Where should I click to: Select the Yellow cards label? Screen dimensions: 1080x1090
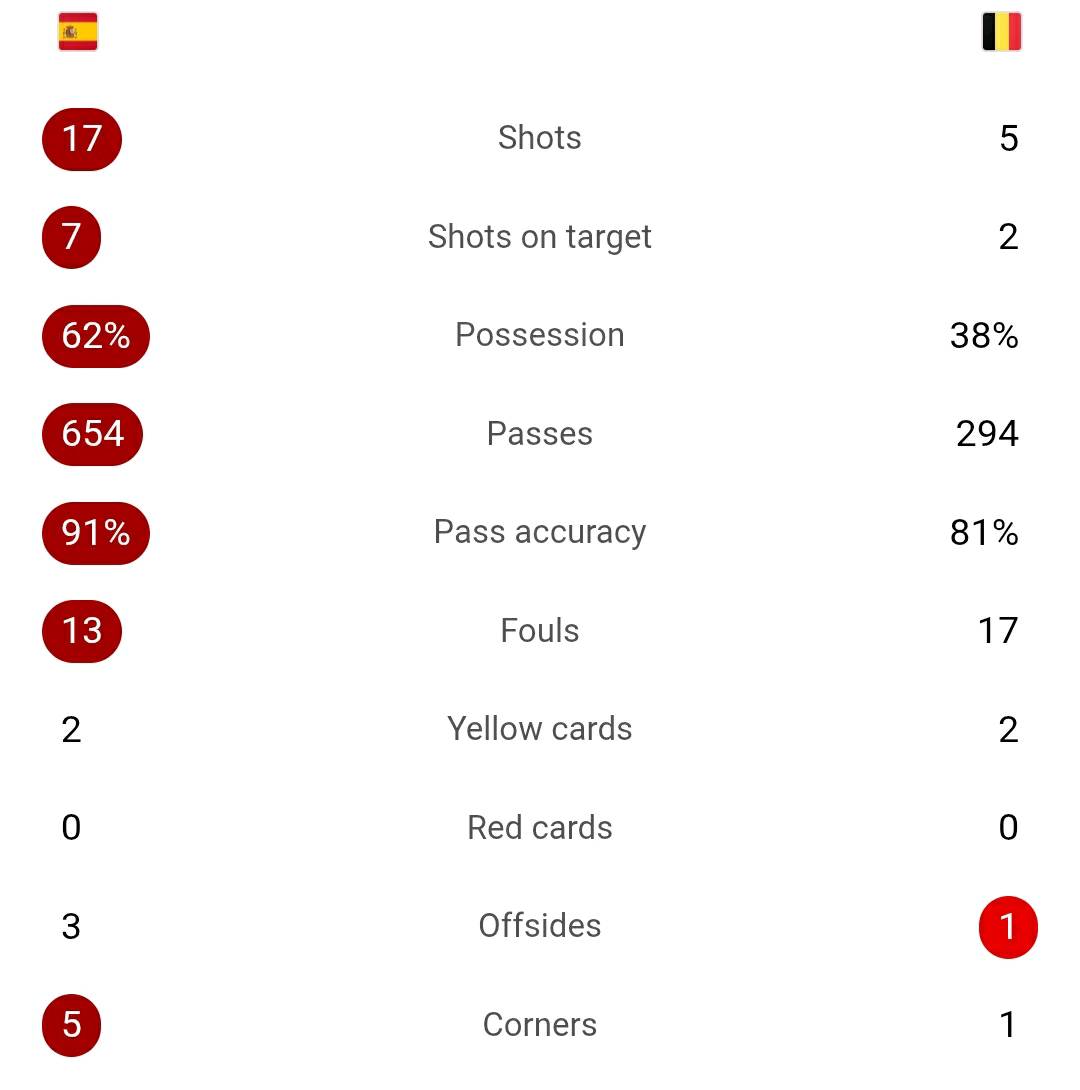click(540, 729)
